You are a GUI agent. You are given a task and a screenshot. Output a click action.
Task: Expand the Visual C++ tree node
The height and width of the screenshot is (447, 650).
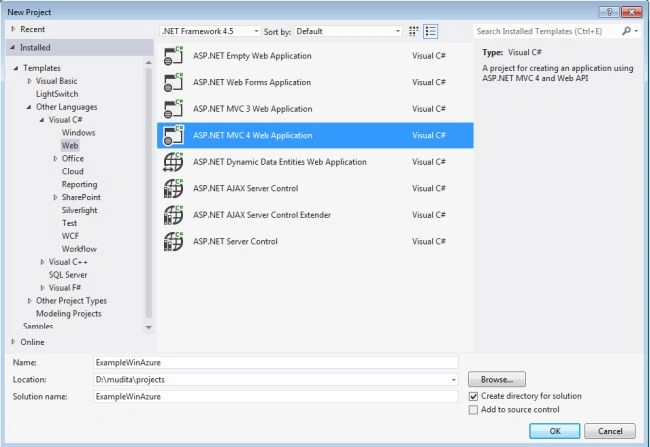point(42,262)
